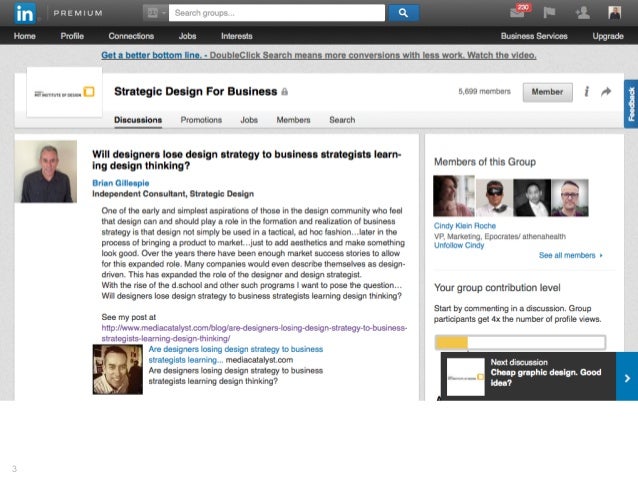
Task: Open the Jobs item in the top navigation
Action: 187,36
